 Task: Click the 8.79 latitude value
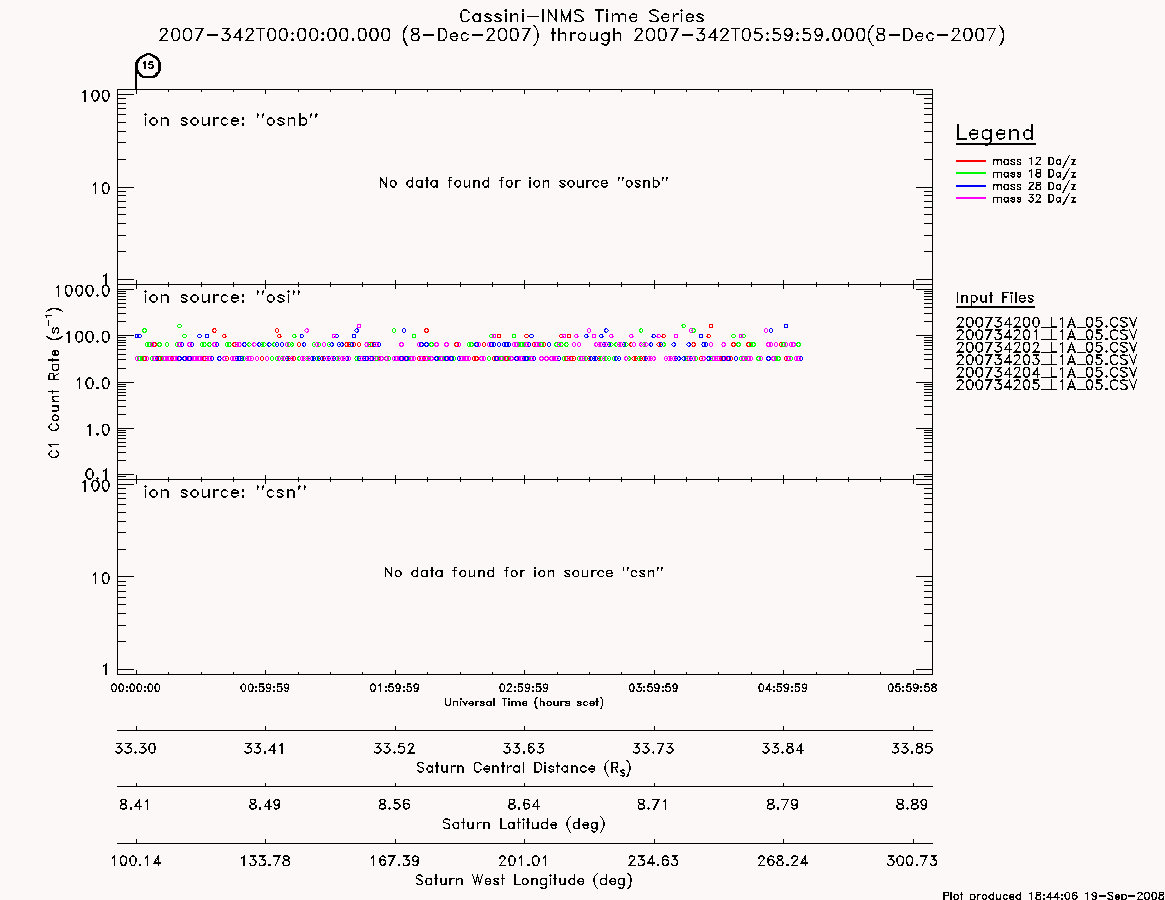pos(782,805)
